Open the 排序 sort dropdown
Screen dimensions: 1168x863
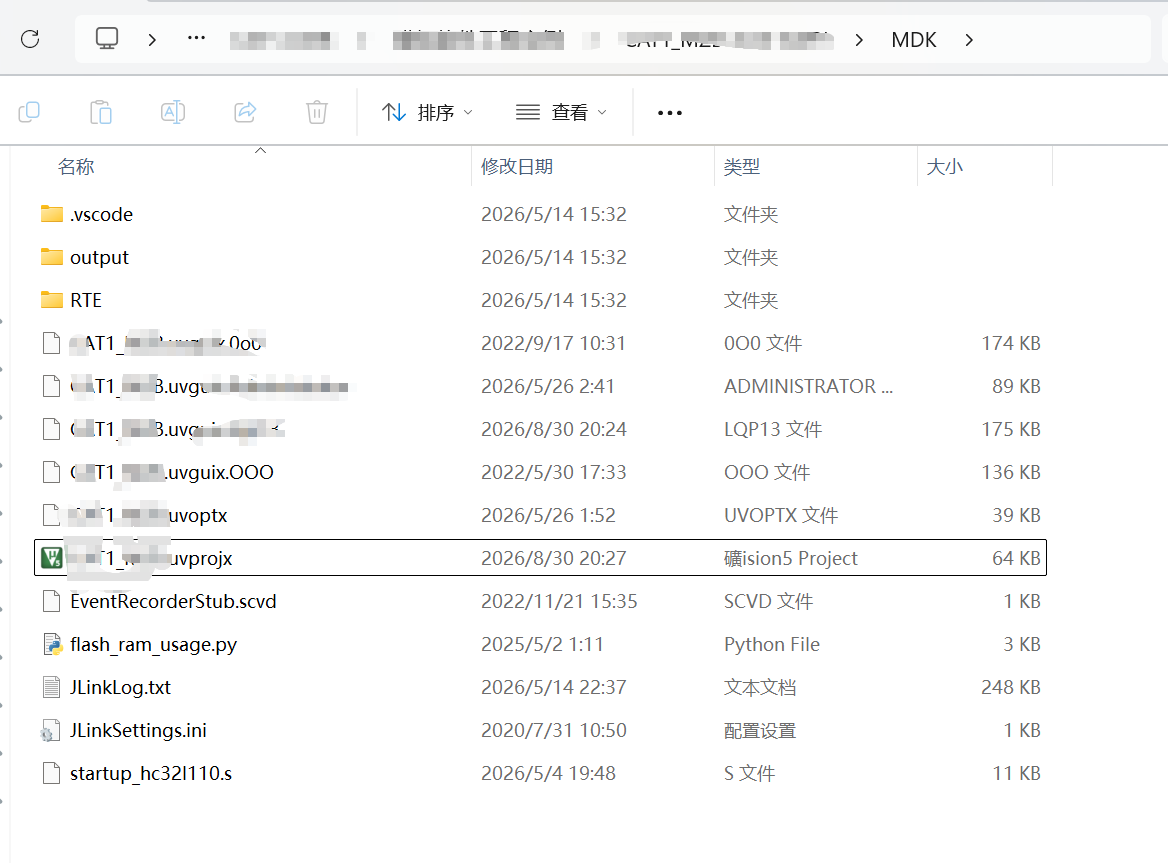click(x=427, y=112)
